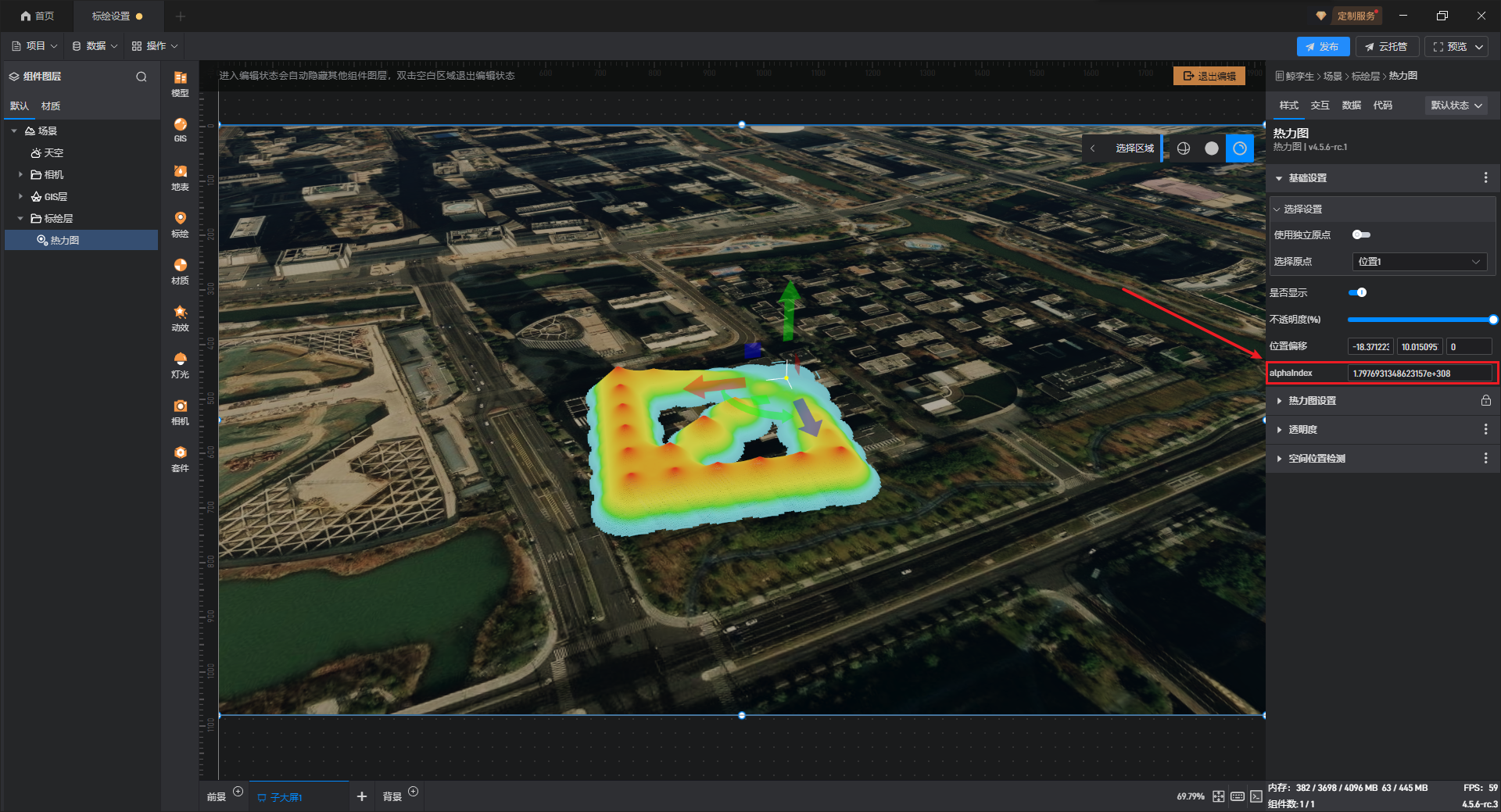Switch to the 交互 tab
This screenshot has height=812, width=1501.
[x=1320, y=106]
